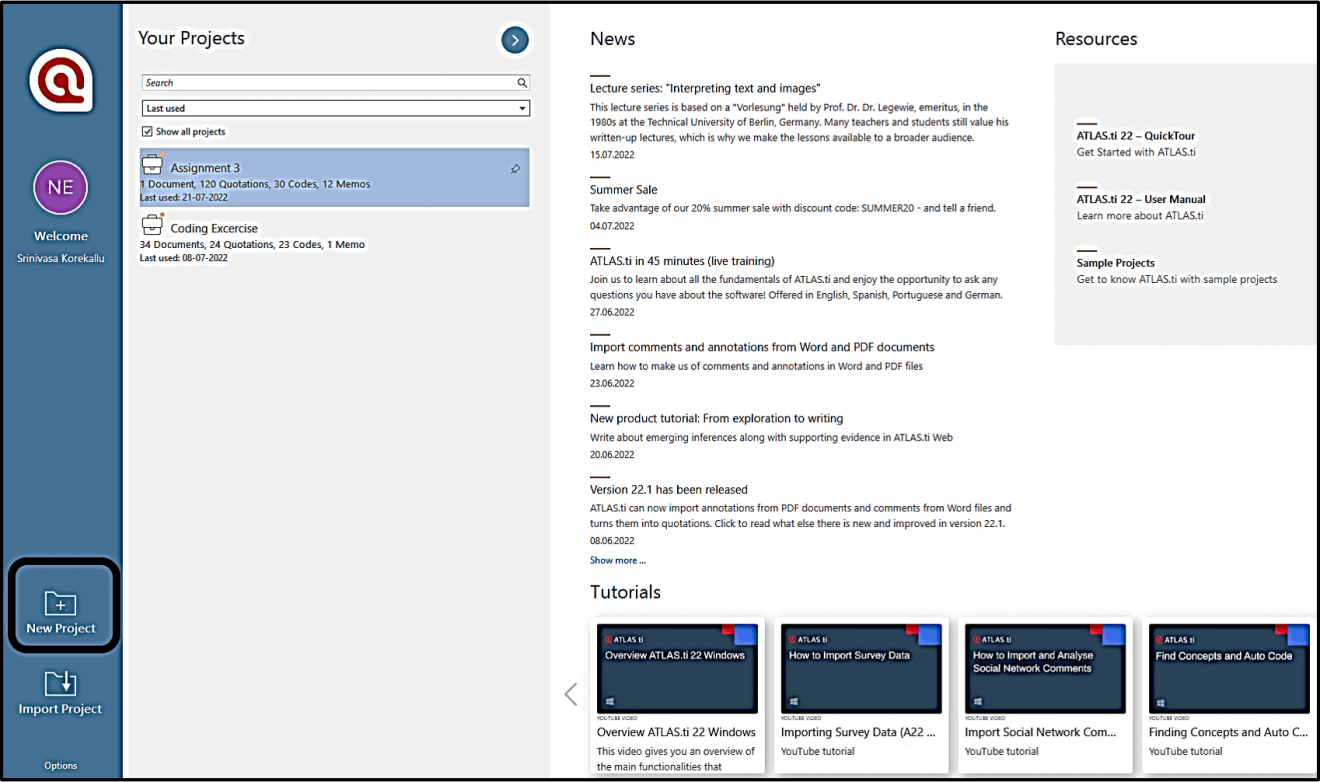Click the left chevron in the Tutorials carousel
This screenshot has height=782, width=1320.
[x=570, y=693]
